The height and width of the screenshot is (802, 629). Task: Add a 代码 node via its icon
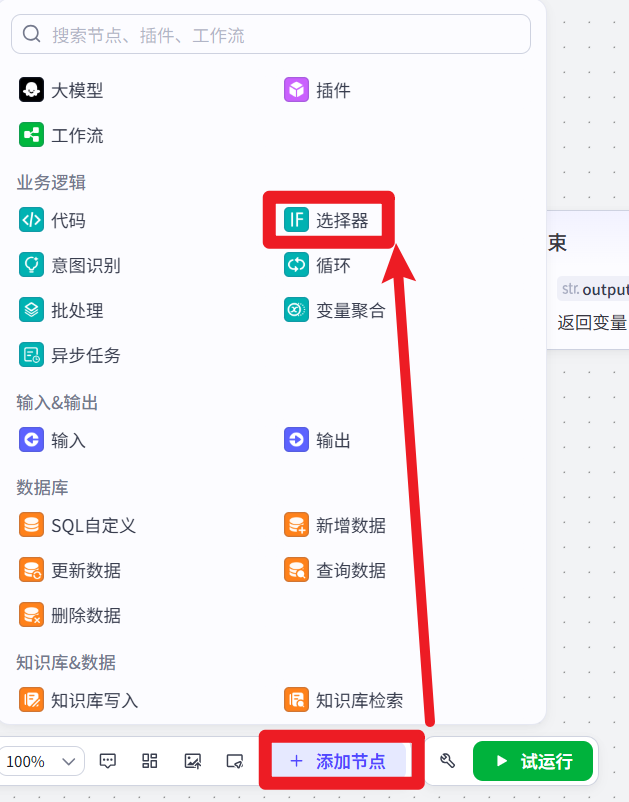[31, 220]
